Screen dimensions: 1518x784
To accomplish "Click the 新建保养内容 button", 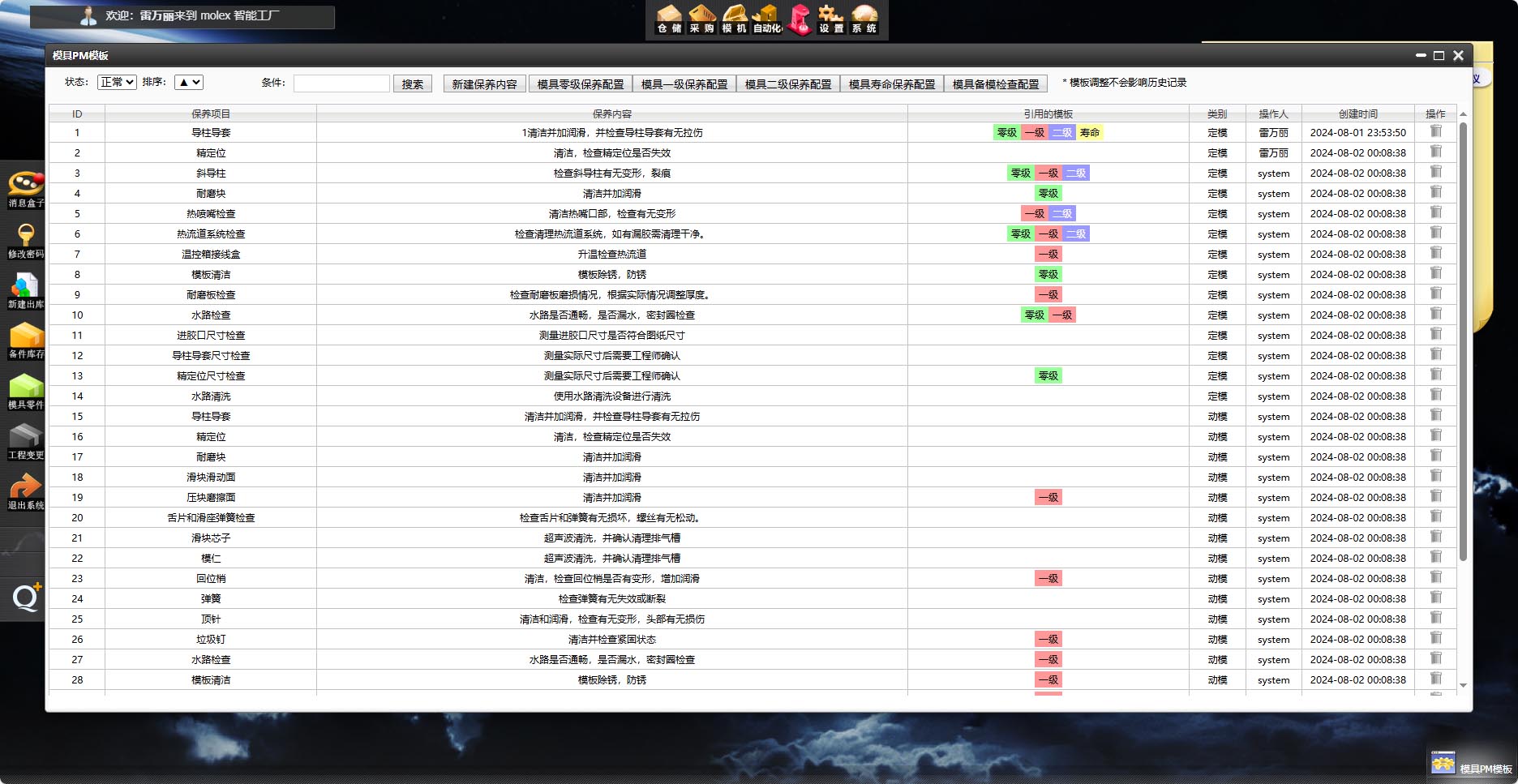I will [484, 84].
